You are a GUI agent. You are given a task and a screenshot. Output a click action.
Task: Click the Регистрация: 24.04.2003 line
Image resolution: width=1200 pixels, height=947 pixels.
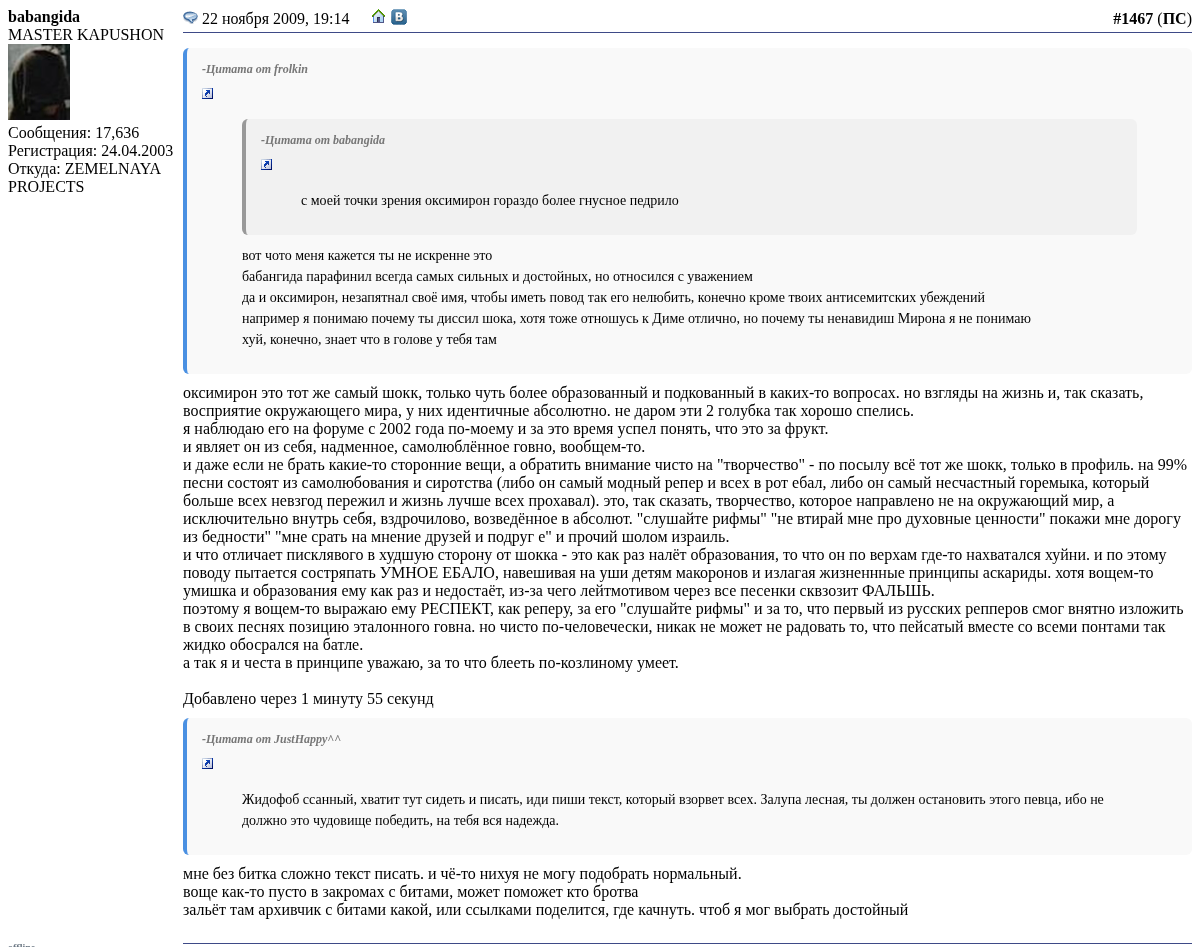(90, 151)
